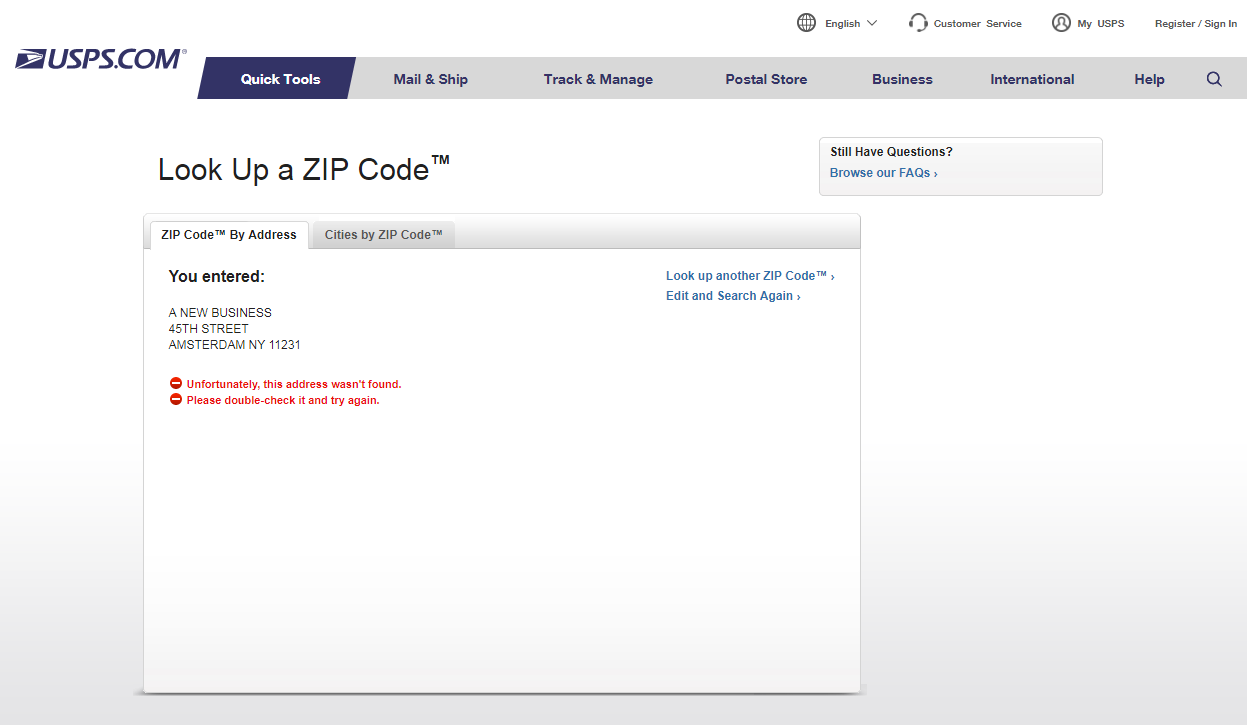Click Look up another ZIP Code link
The height and width of the screenshot is (725, 1247).
[750, 276]
